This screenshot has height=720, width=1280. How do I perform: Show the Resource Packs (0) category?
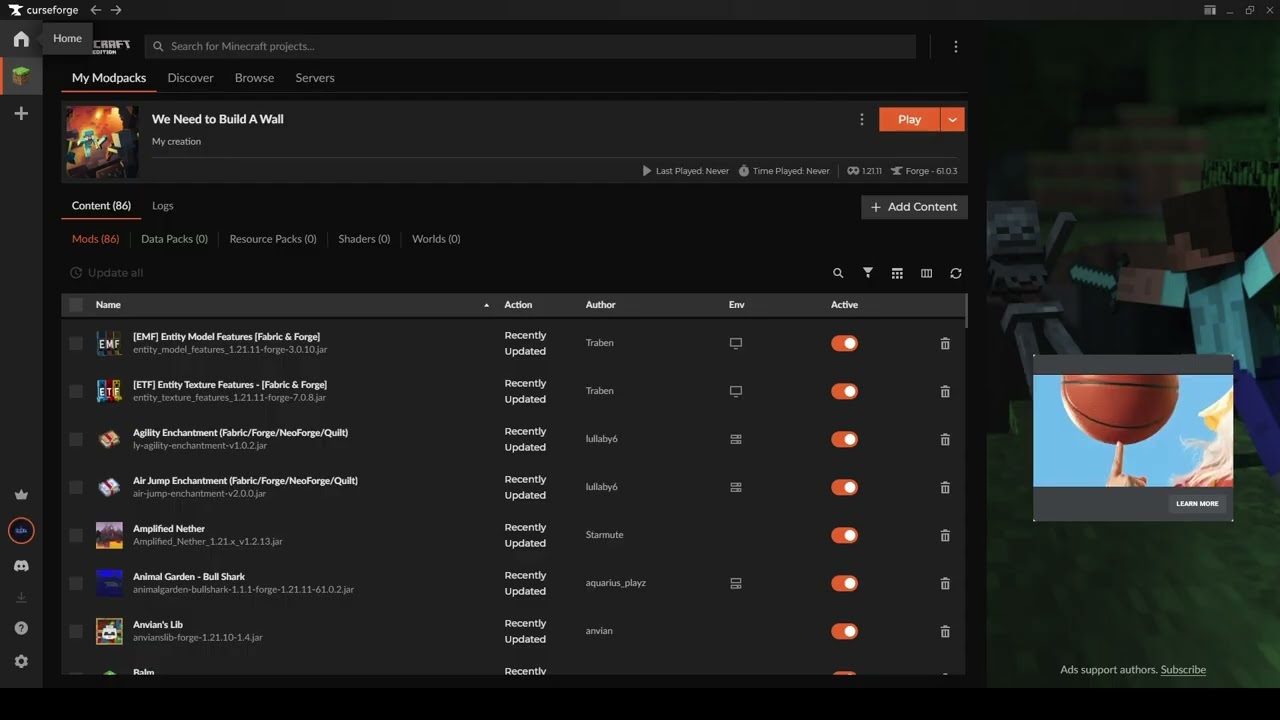(x=273, y=239)
